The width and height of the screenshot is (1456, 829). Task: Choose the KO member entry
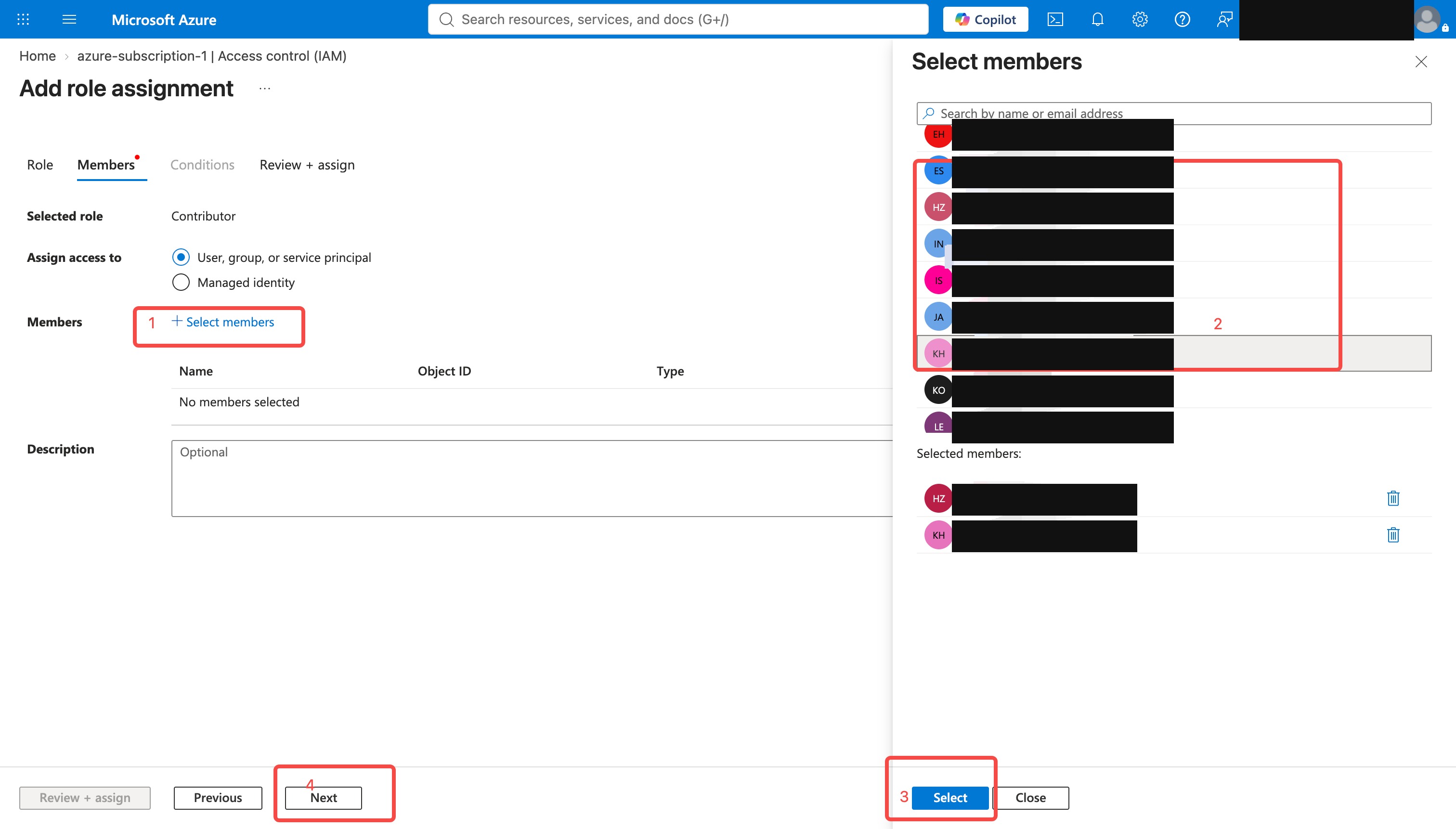pyautogui.click(x=1173, y=390)
